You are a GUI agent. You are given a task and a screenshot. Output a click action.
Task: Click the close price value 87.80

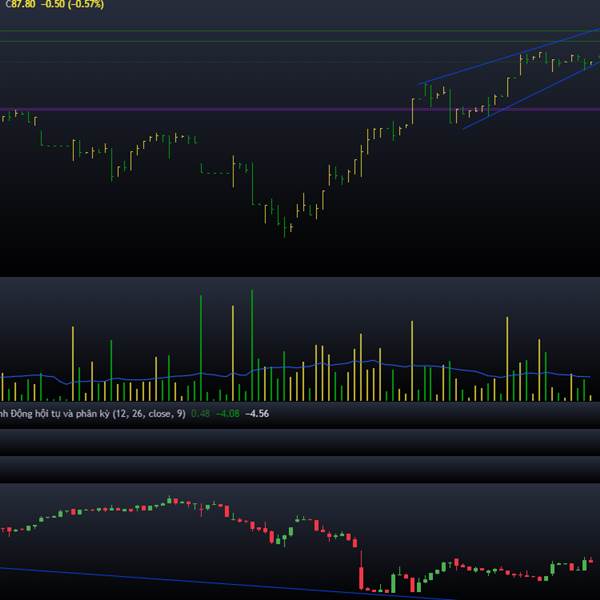[23, 4]
